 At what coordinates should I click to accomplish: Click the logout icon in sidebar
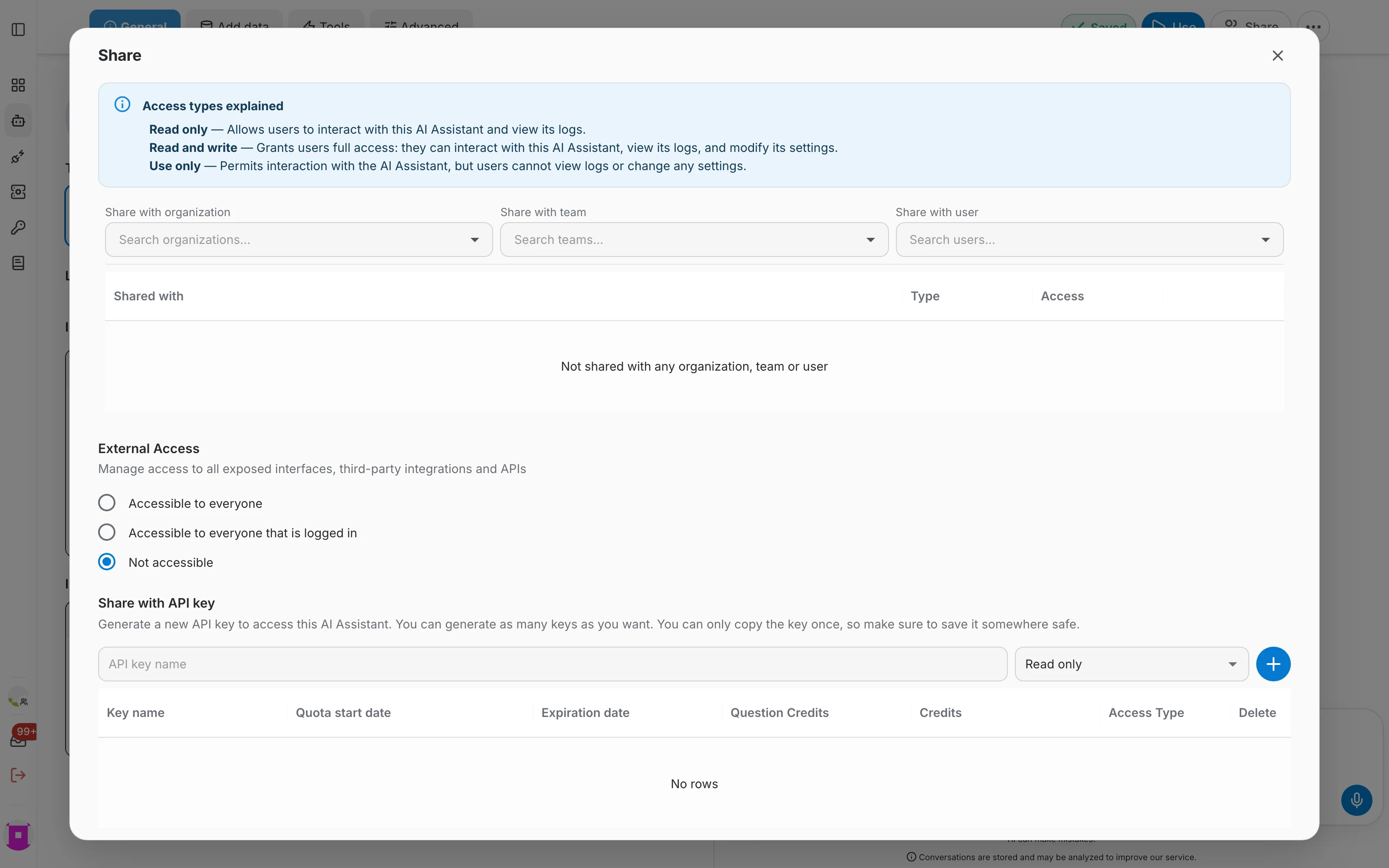[18, 775]
